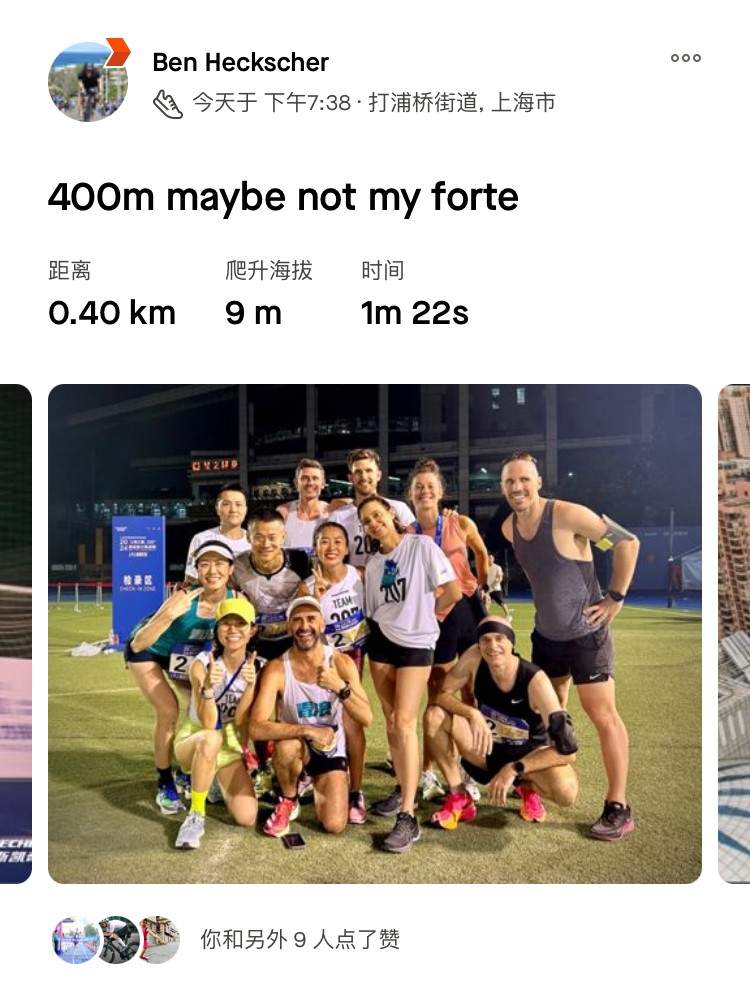Image resolution: width=750 pixels, height=993 pixels.
Task: Open the three-dot more options menu
Action: 685,58
